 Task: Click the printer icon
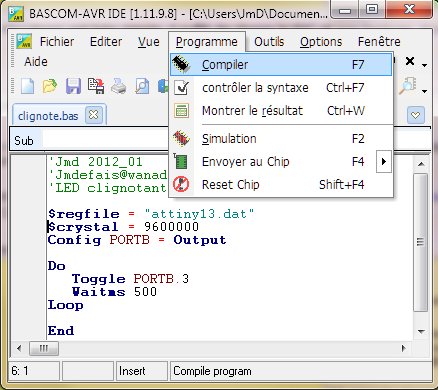coord(119,86)
